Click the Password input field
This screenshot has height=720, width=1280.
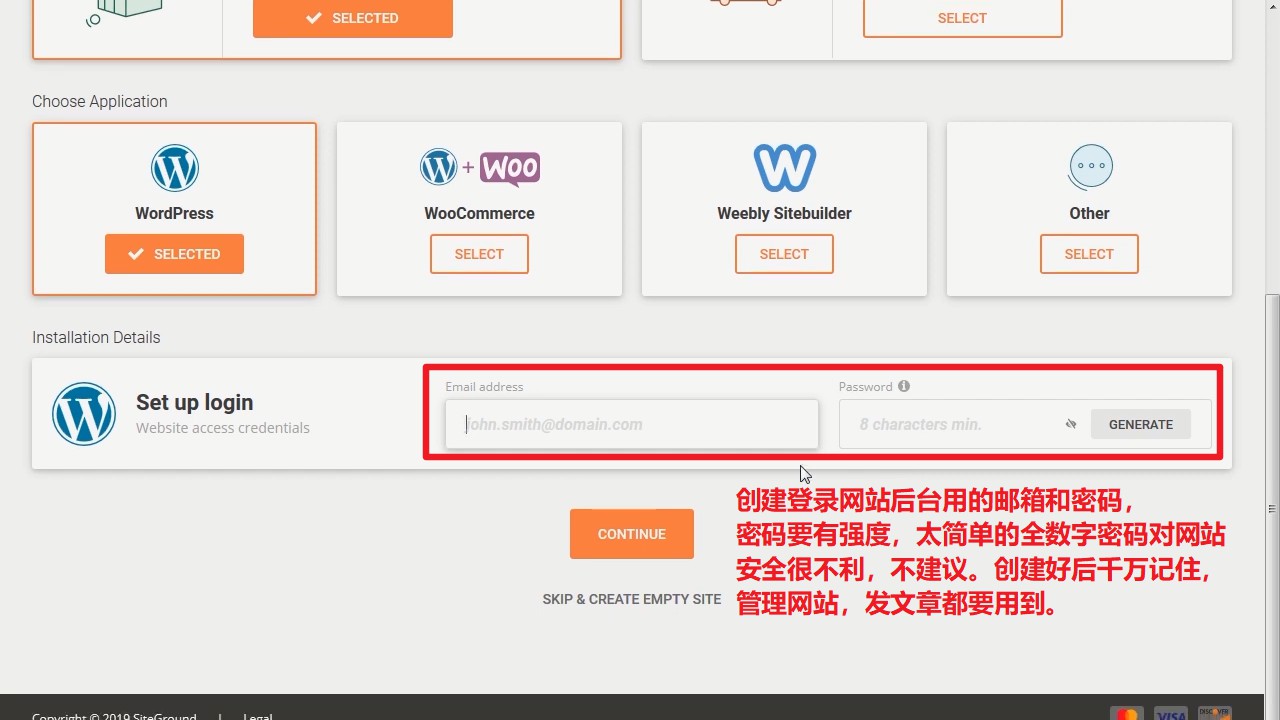click(x=950, y=424)
